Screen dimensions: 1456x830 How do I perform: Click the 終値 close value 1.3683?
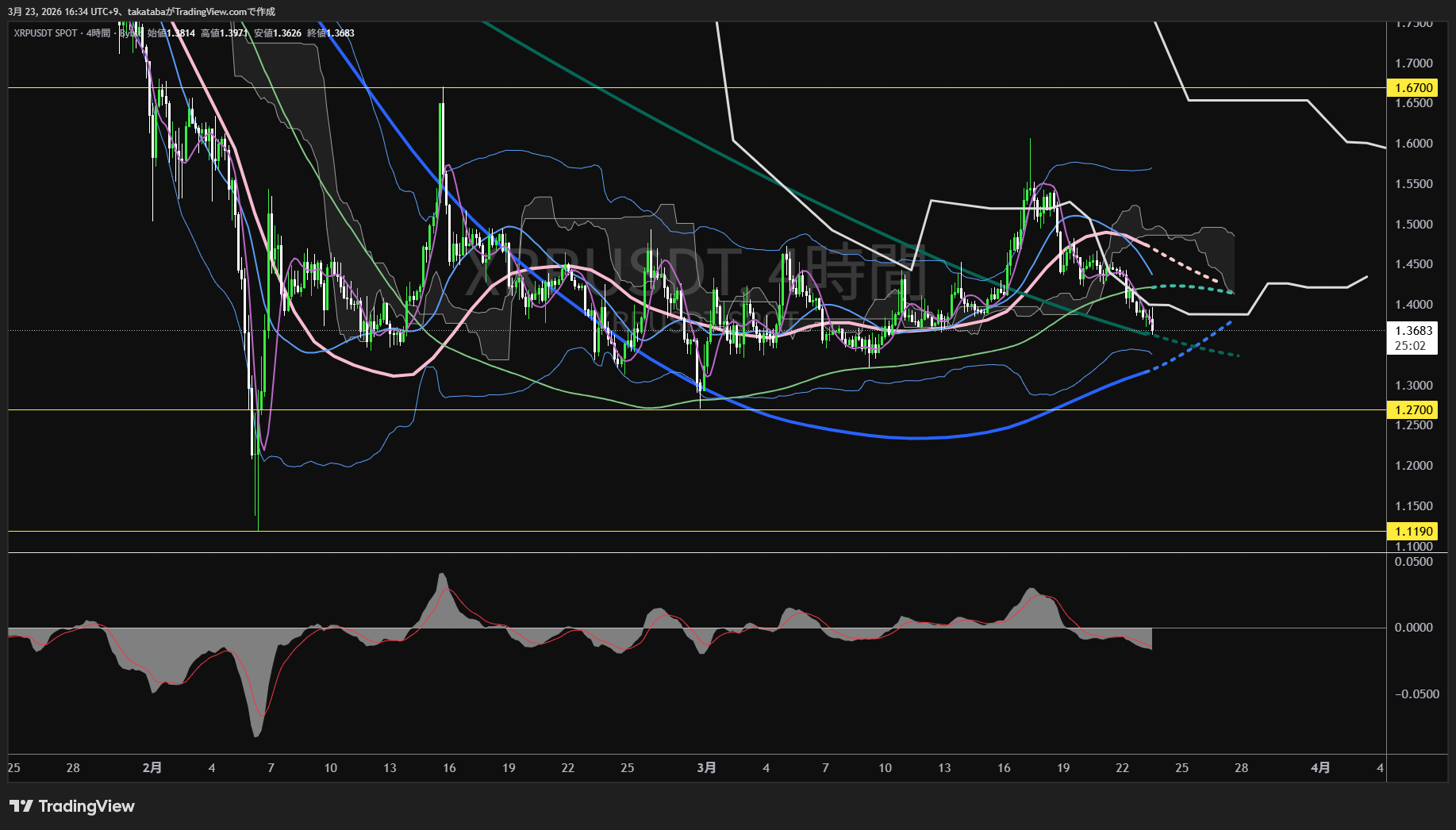340,33
